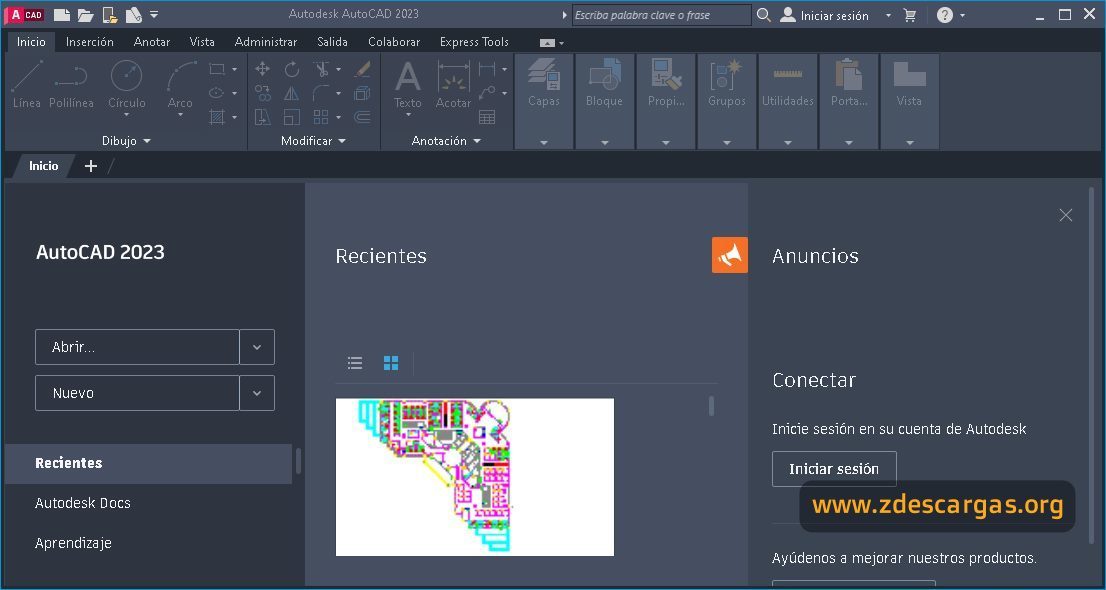Screen dimensions: 1106x590
Task: Select the Linear dimension icon
Action: tap(487, 69)
